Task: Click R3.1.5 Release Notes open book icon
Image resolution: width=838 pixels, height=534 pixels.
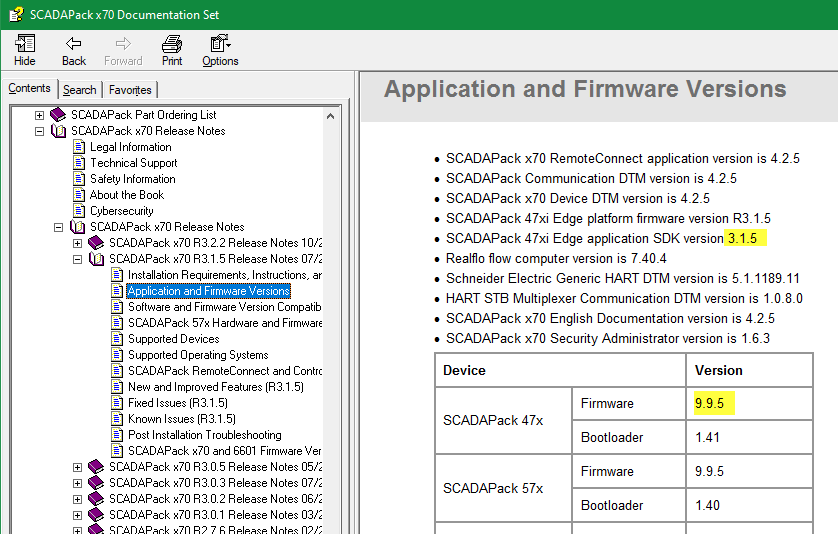Action: tap(96, 259)
